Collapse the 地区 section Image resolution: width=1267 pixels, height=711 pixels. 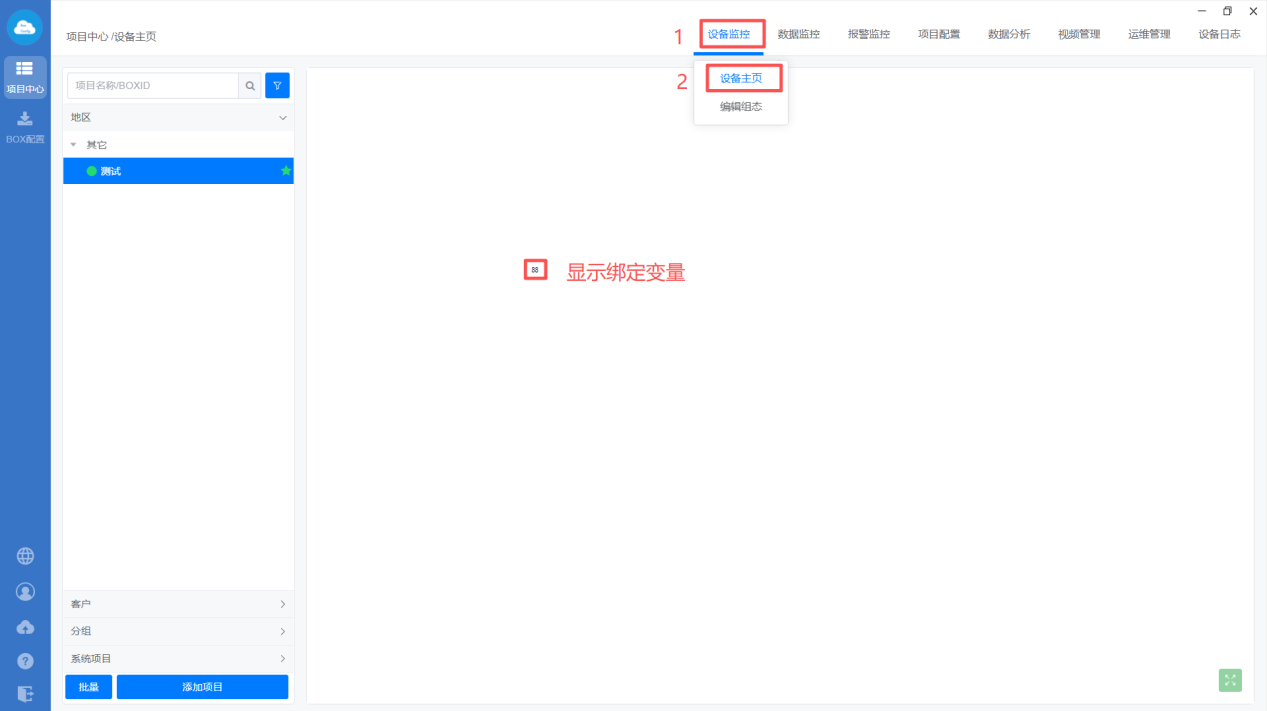coord(283,118)
